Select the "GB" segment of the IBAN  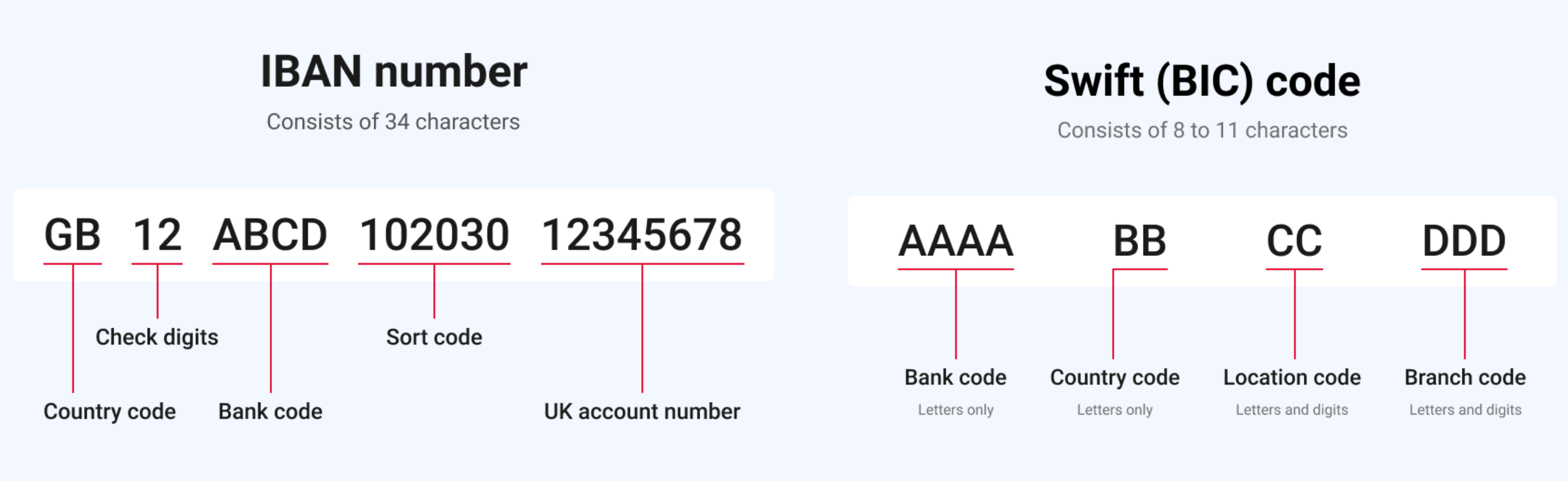tap(73, 235)
